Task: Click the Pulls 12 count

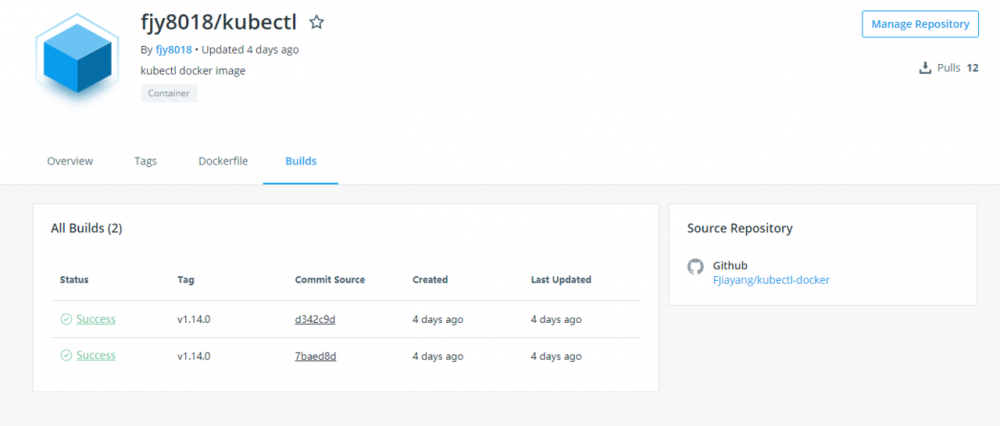Action: (957, 68)
